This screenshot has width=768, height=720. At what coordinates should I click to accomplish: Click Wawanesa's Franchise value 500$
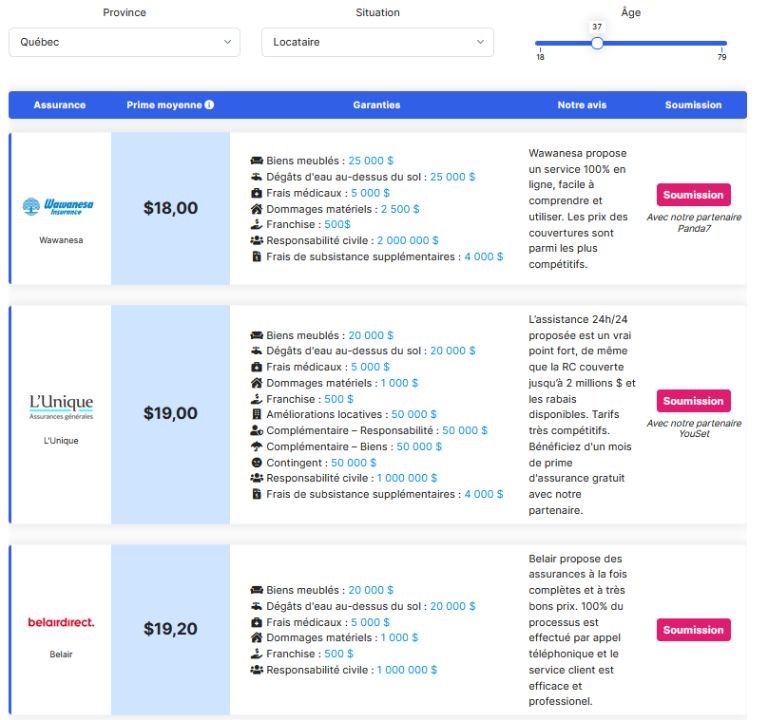point(337,224)
